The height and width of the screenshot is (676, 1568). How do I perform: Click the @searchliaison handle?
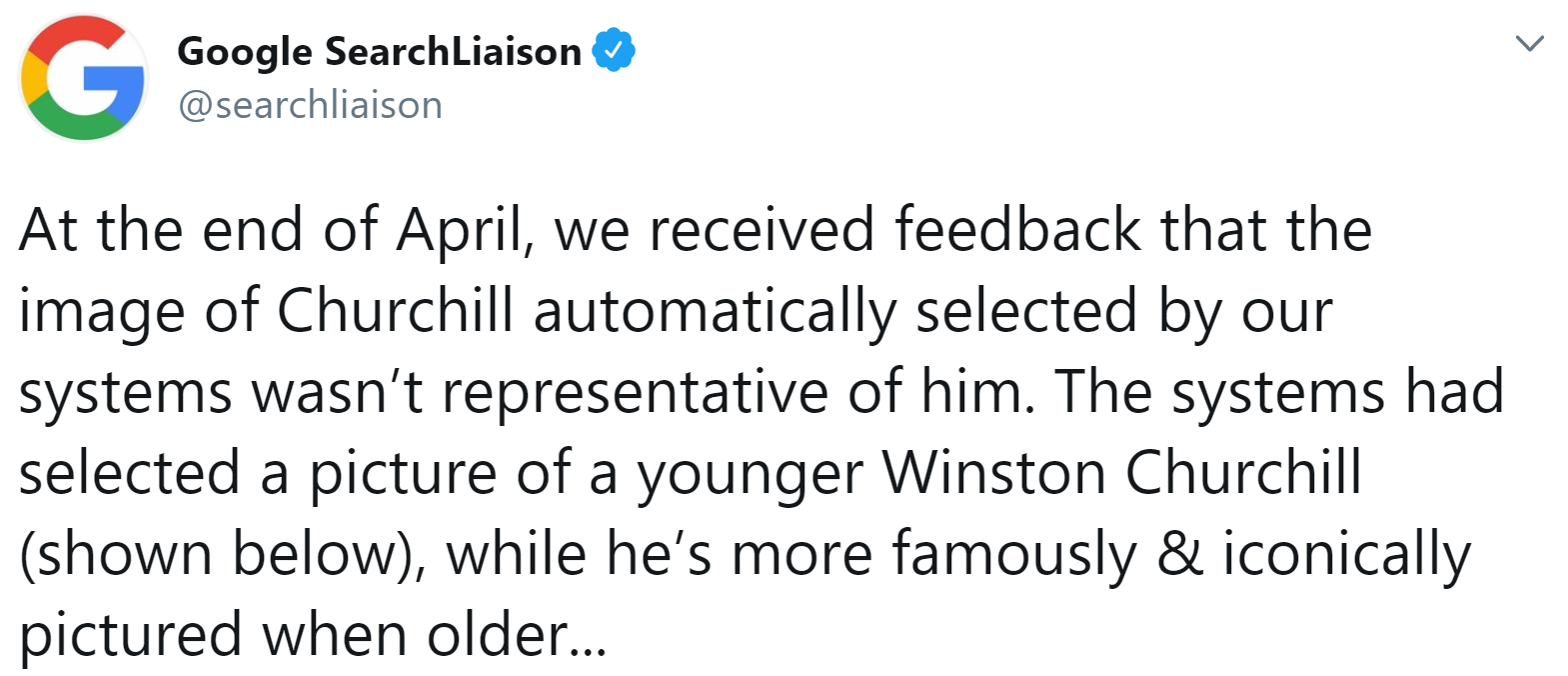pos(310,105)
